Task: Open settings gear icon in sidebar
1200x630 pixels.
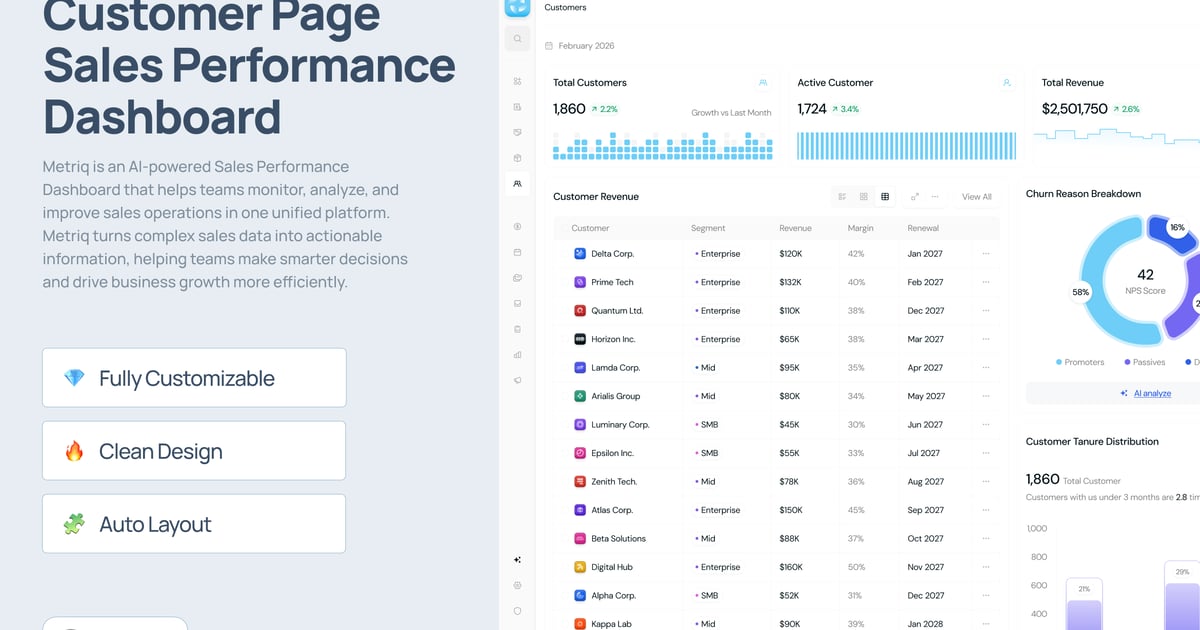Action: (517, 585)
